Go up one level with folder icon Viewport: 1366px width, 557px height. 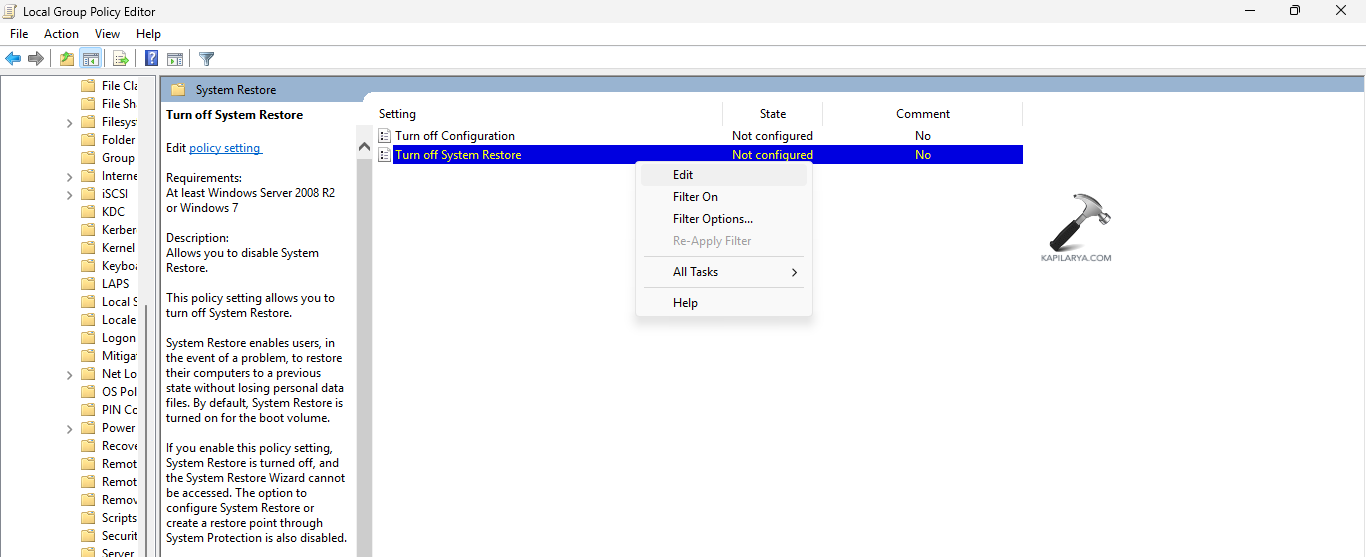click(66, 59)
